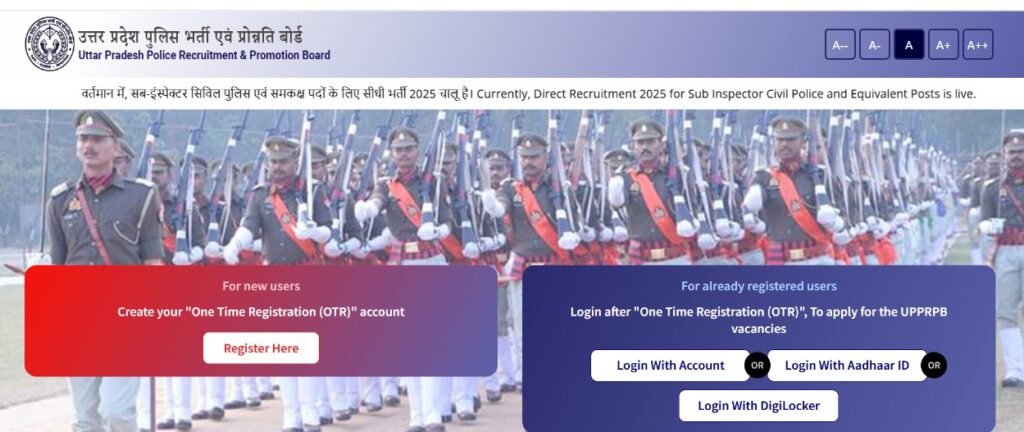Click the "For new users" heading
This screenshot has height=432, width=1024.
click(x=261, y=286)
